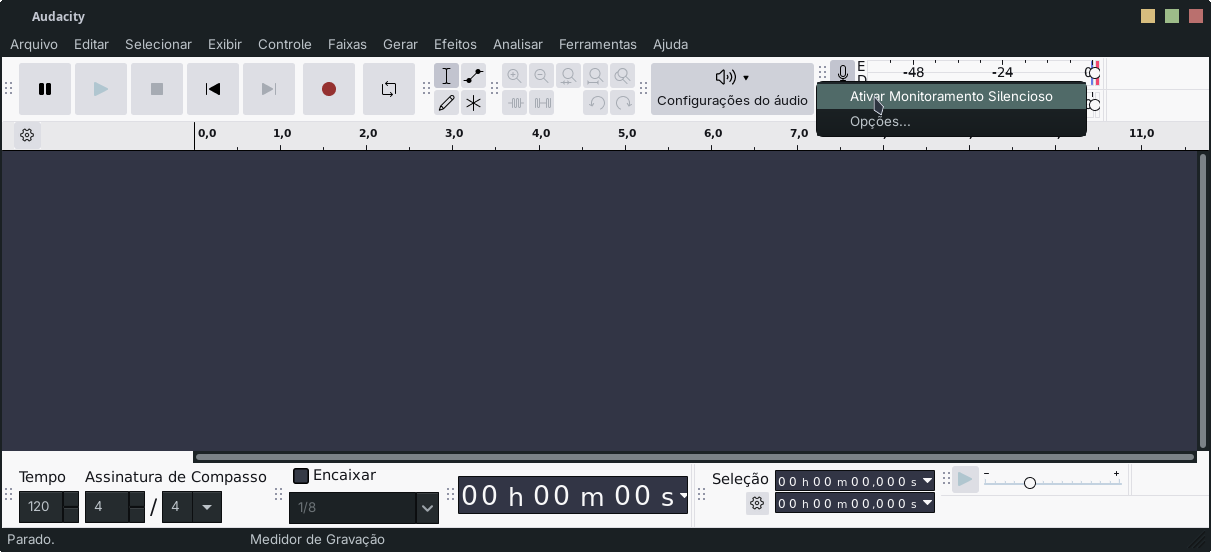Activate the Selection I-beam tool
The image size is (1211, 552).
446,76
